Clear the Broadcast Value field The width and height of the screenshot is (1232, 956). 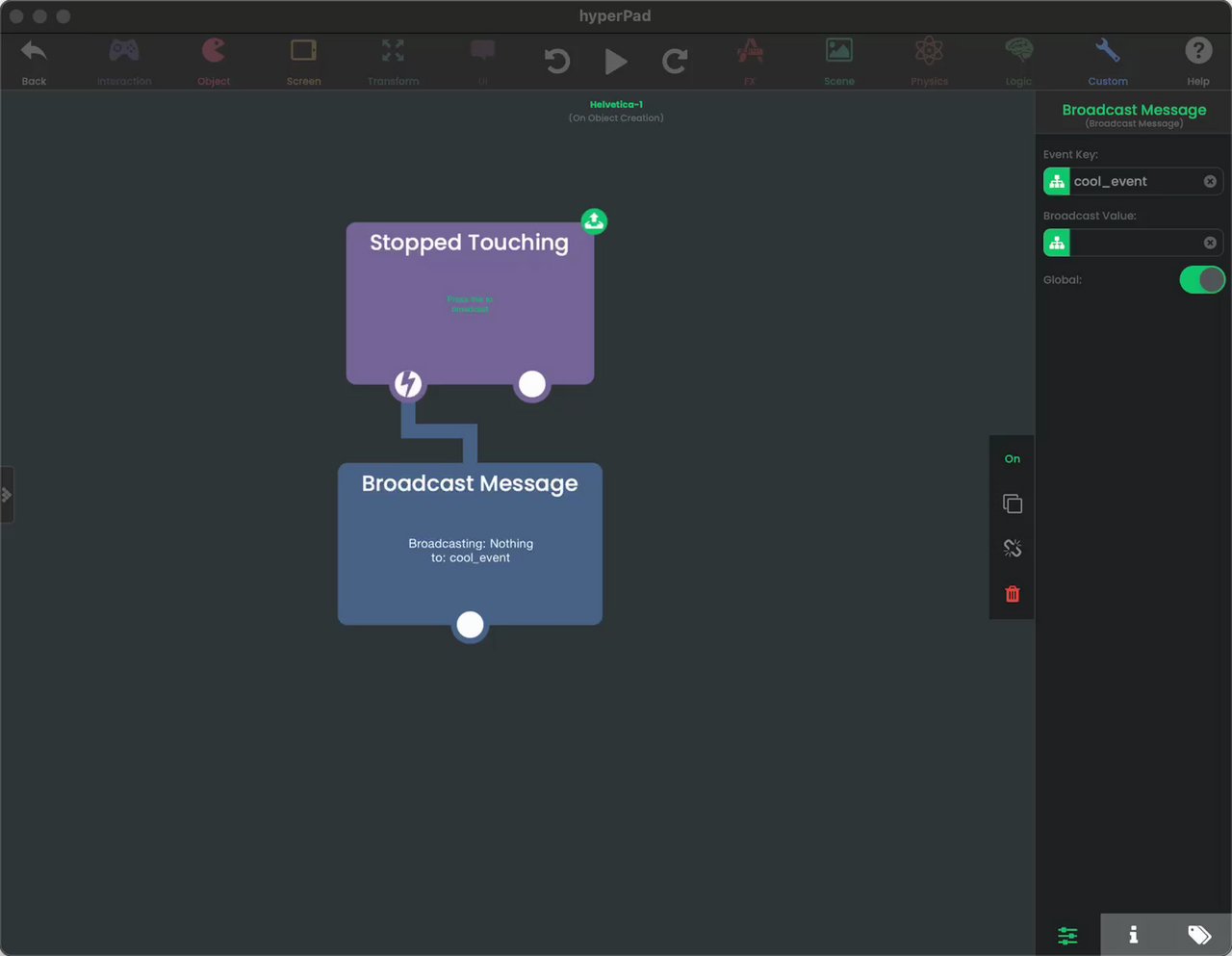pyautogui.click(x=1210, y=243)
